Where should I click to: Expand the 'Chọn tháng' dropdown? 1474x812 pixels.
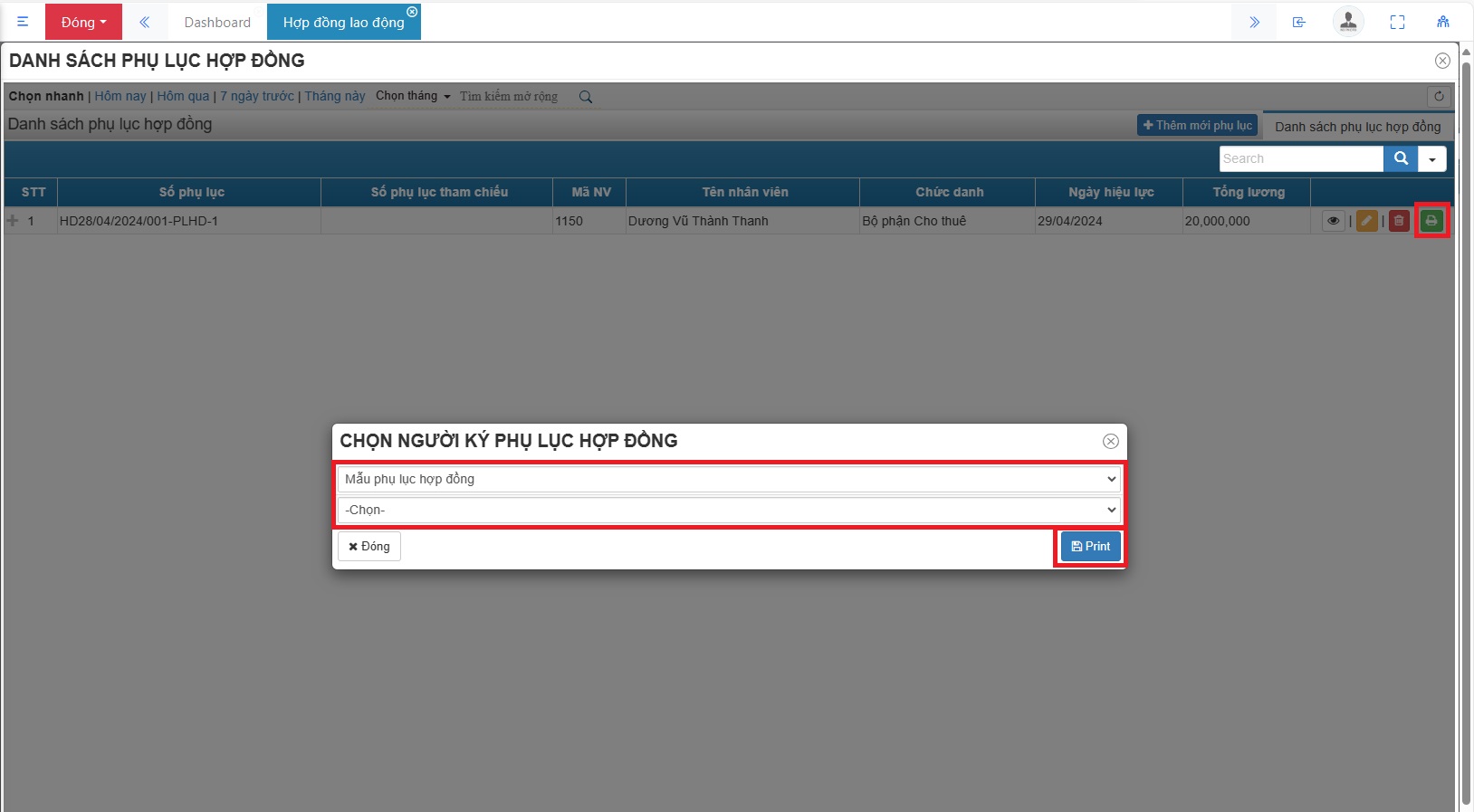[413, 96]
